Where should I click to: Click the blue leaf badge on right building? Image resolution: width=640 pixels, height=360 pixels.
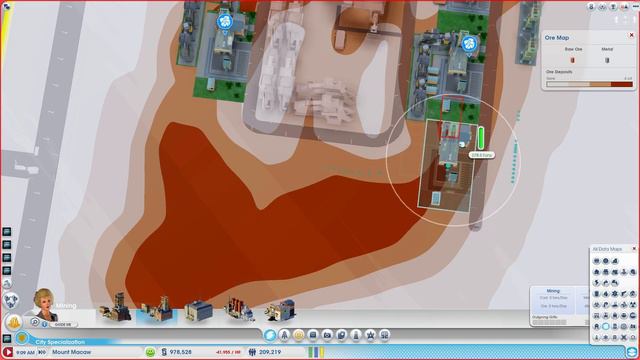point(469,44)
